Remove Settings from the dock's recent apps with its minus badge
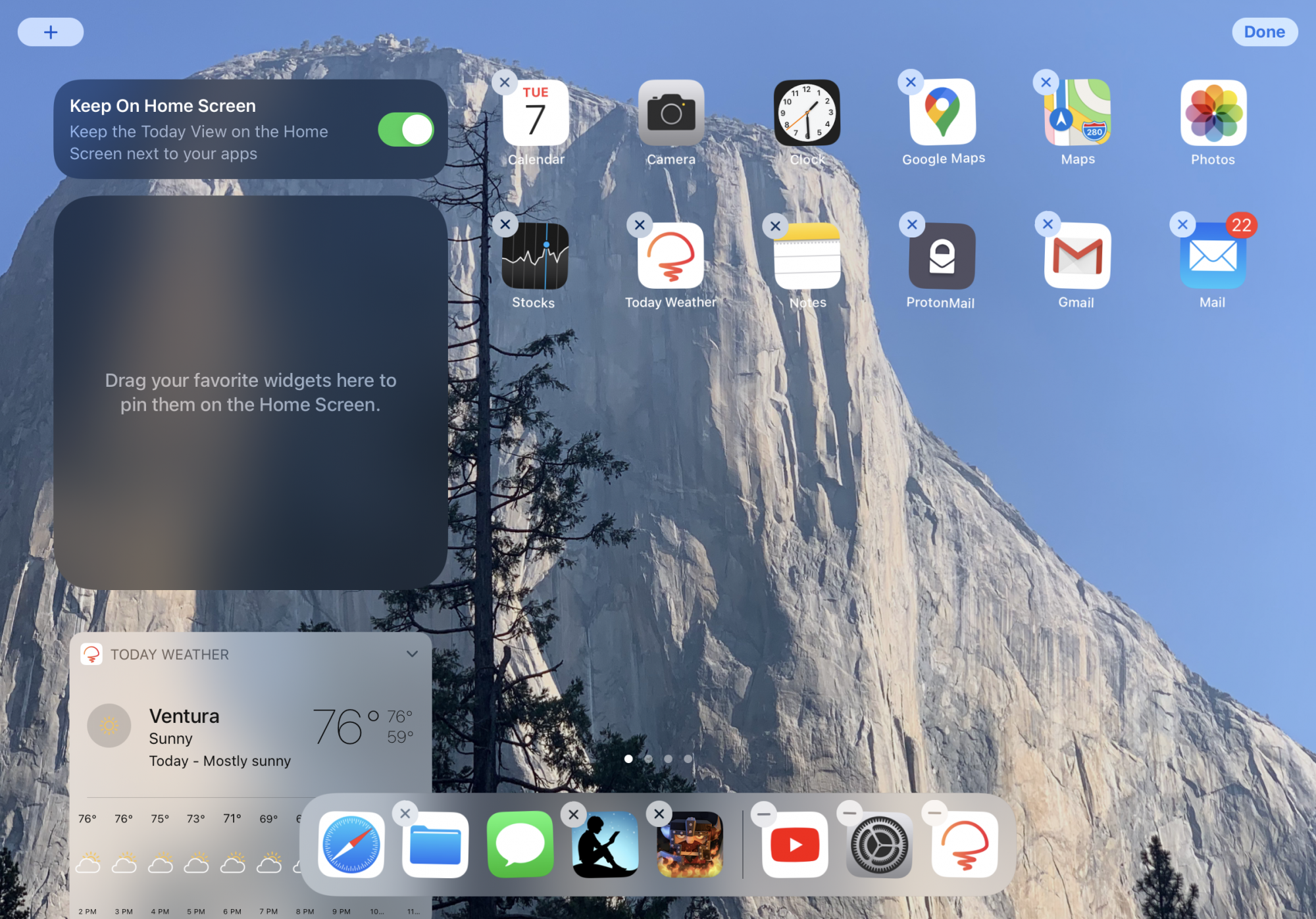The height and width of the screenshot is (919, 1316). click(849, 813)
